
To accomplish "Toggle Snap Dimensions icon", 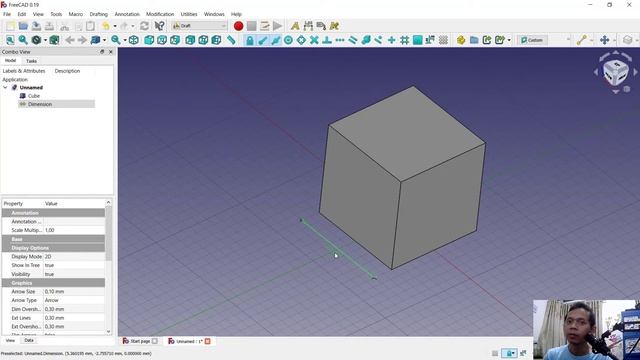I will tap(430, 40).
